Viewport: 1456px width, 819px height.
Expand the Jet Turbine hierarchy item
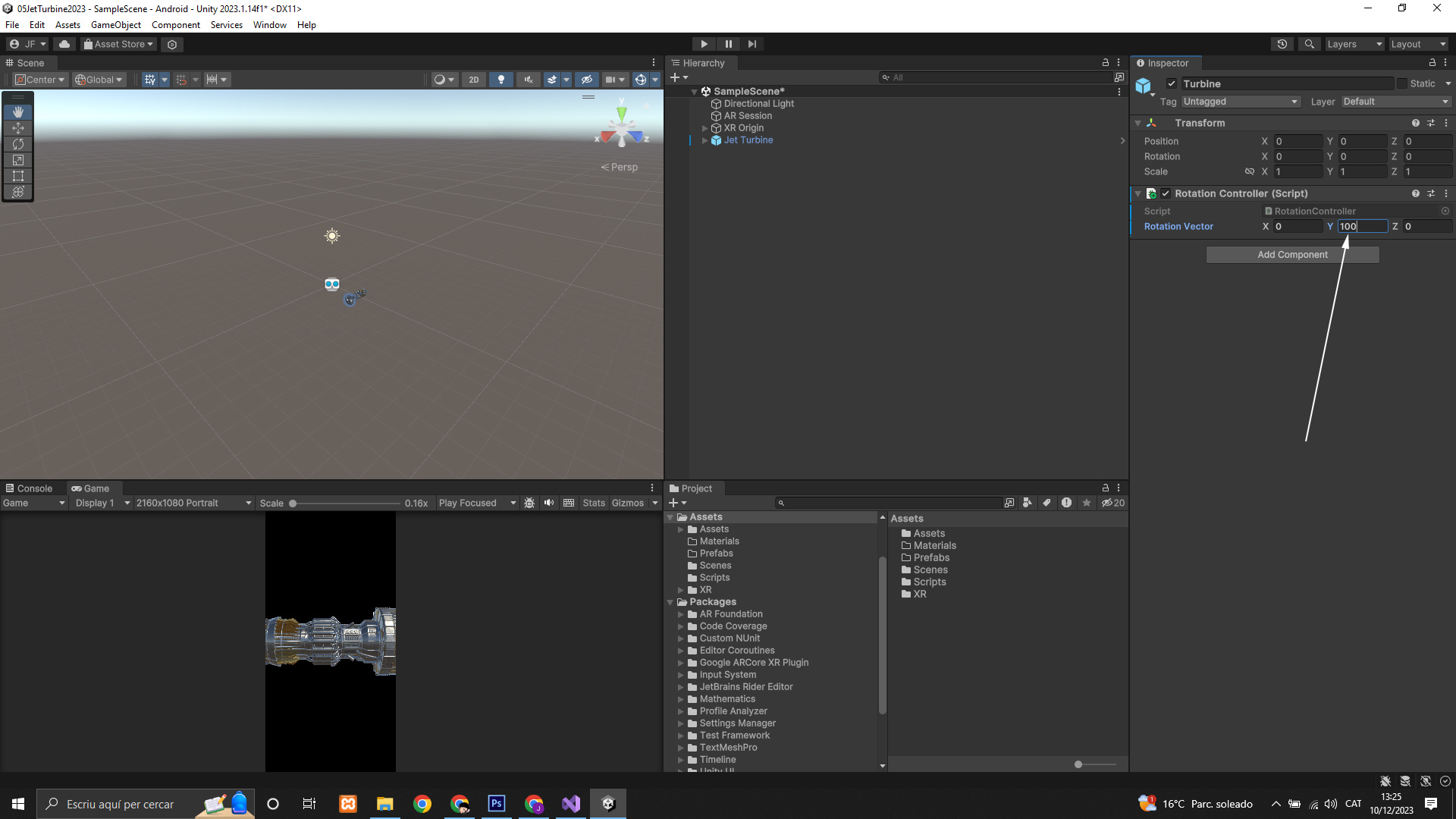[704, 140]
